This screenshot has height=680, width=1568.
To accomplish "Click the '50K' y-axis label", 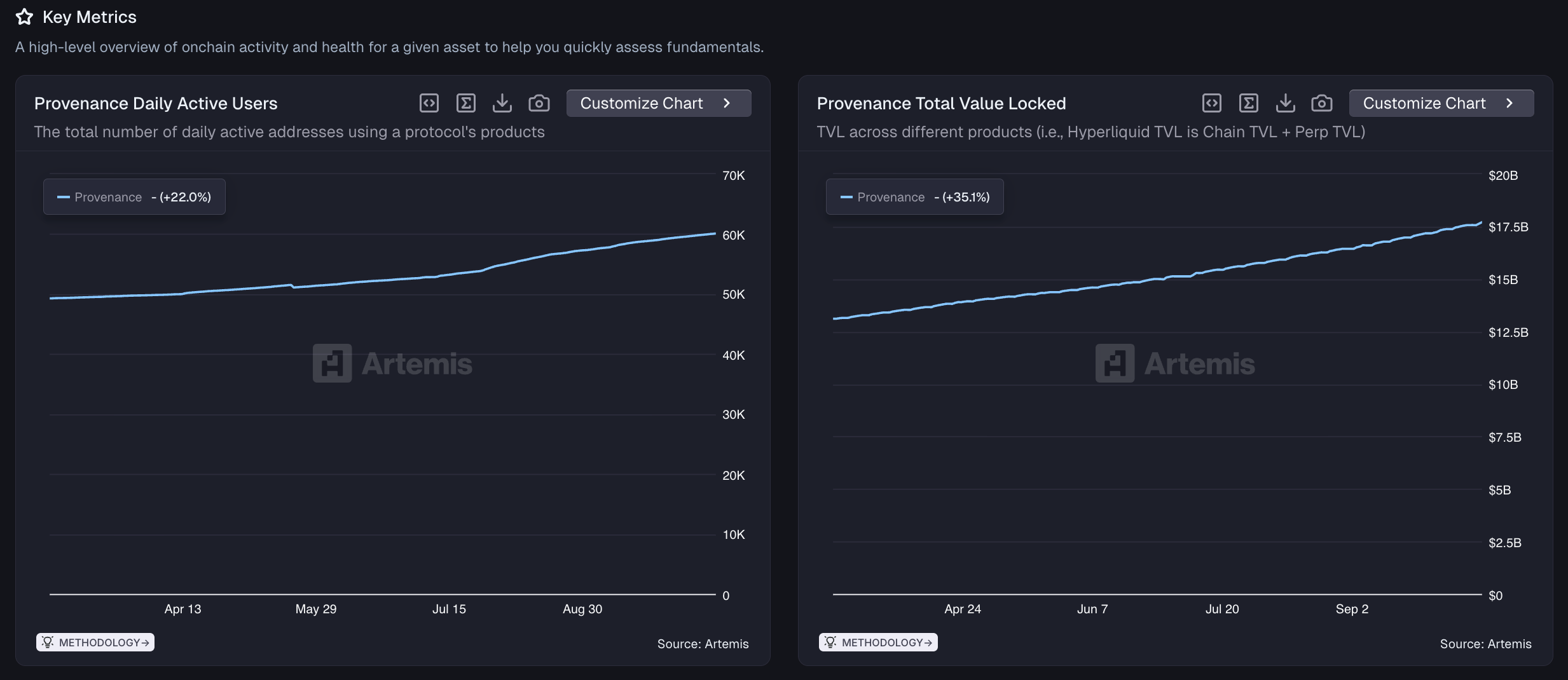I will [x=734, y=294].
